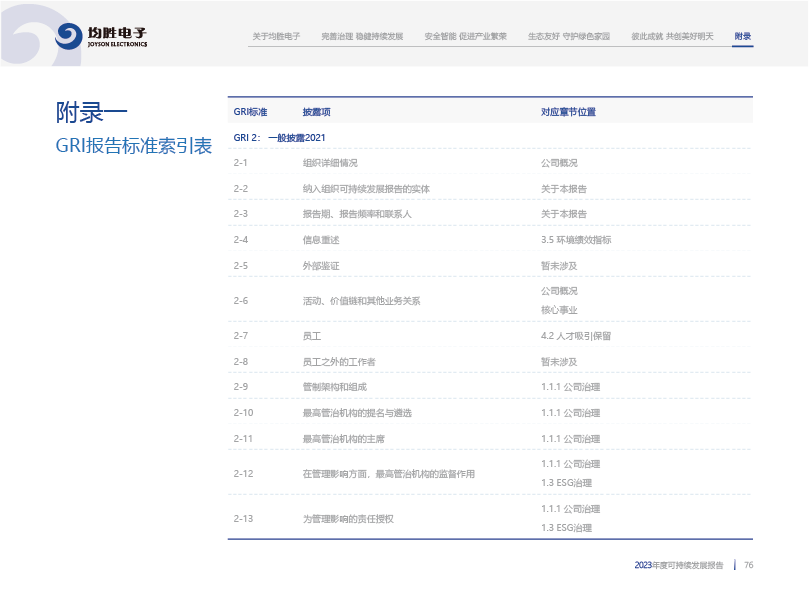Click the 对应章节位置 column header

click(568, 112)
